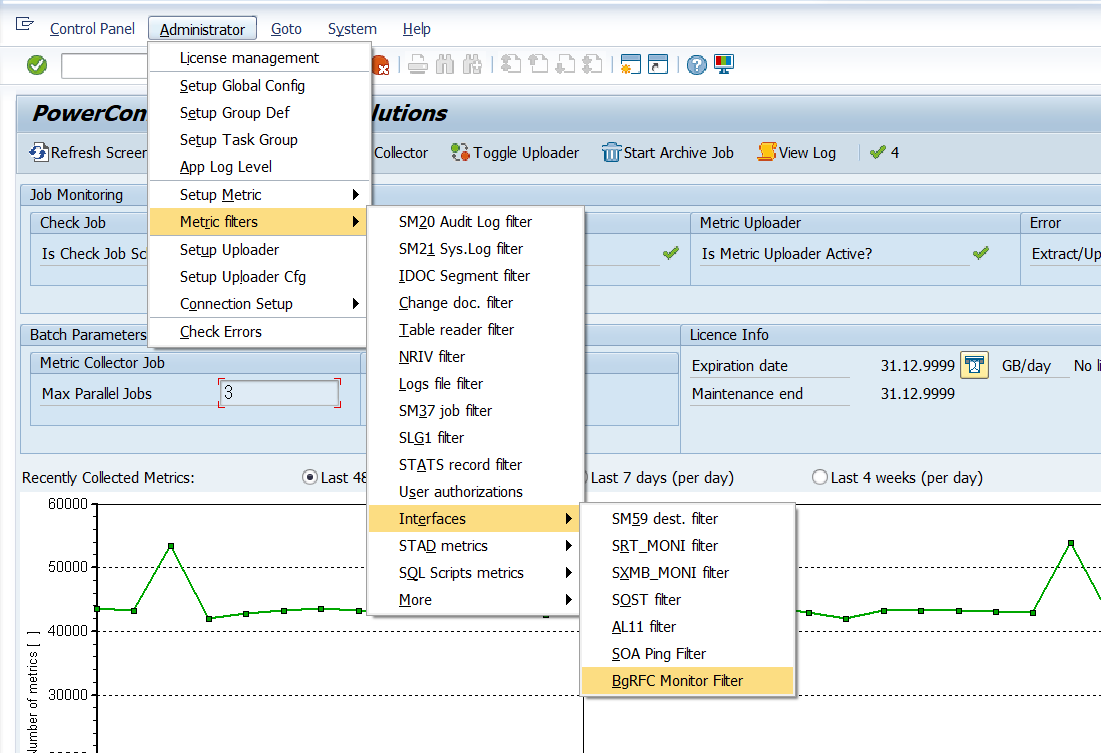Click the View Log scroll icon
The height and width of the screenshot is (753, 1101).
[x=767, y=153]
